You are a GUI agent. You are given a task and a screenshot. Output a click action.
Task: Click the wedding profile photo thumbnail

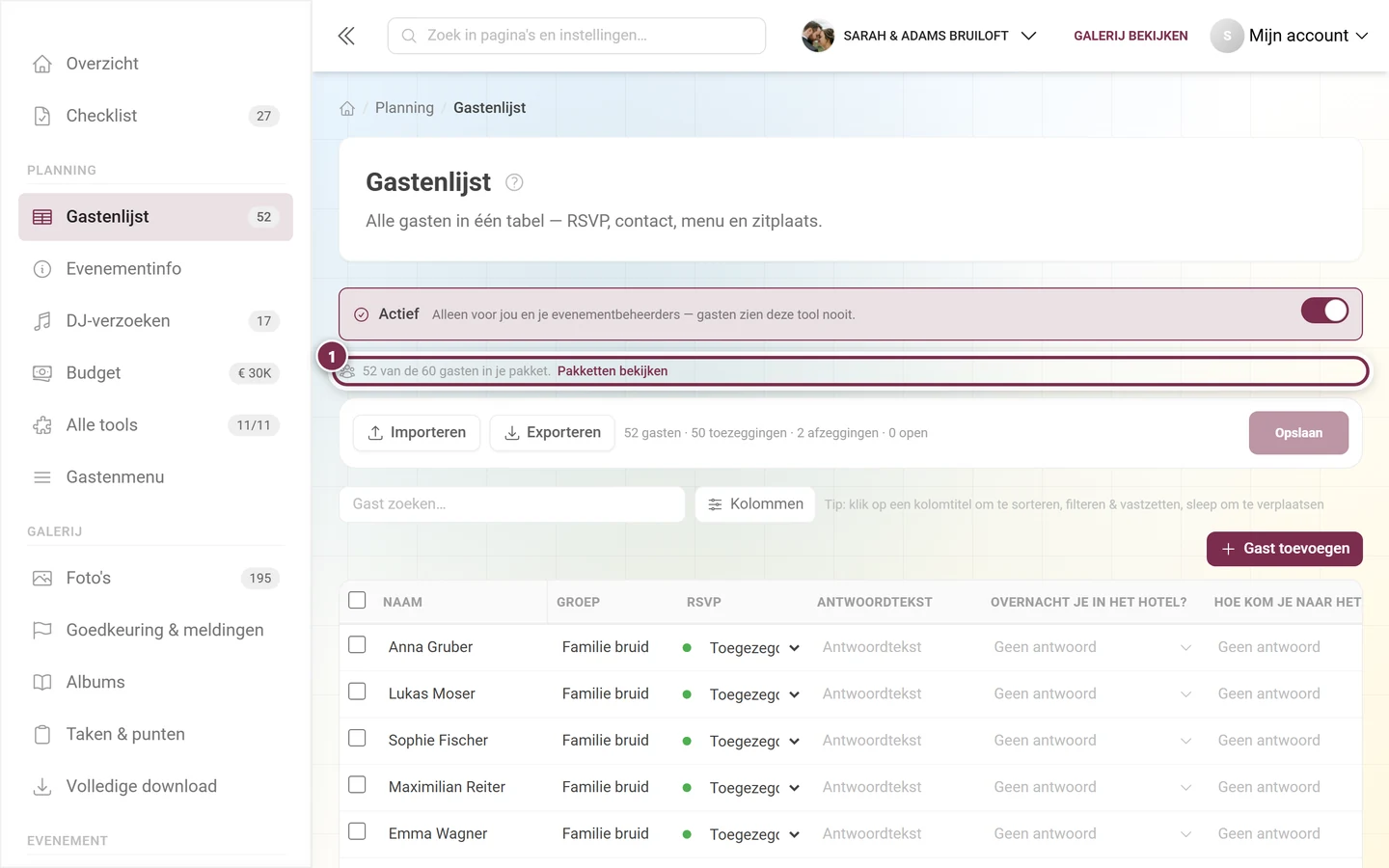pyautogui.click(x=818, y=36)
